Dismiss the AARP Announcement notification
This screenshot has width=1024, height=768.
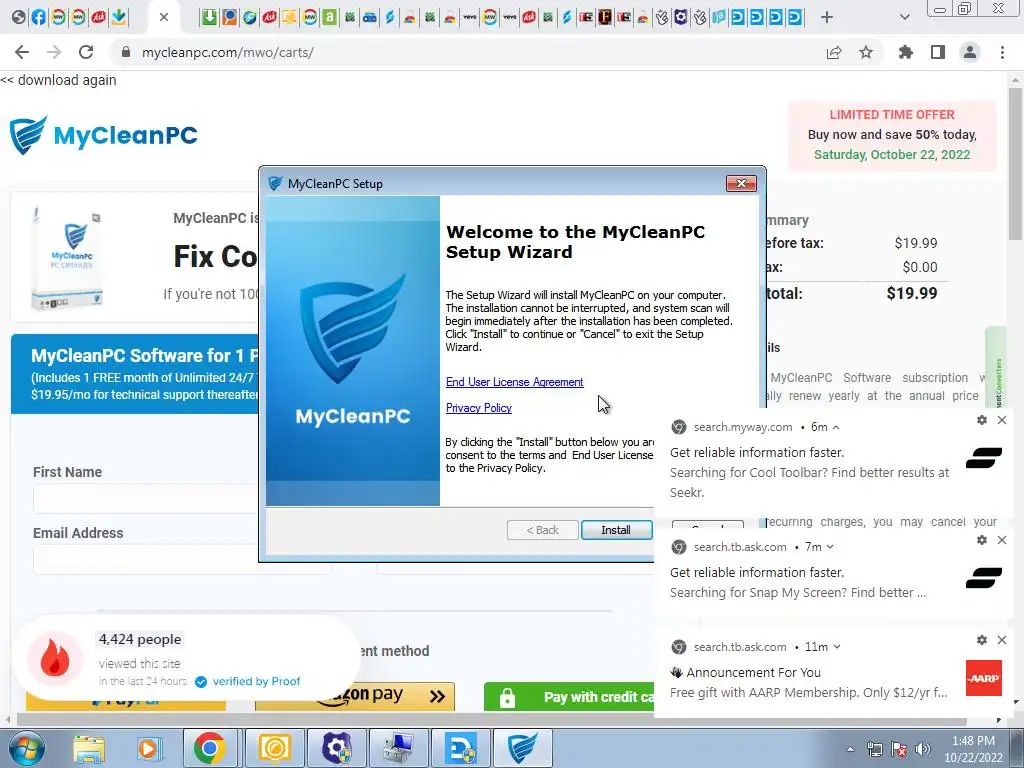pos(1002,640)
